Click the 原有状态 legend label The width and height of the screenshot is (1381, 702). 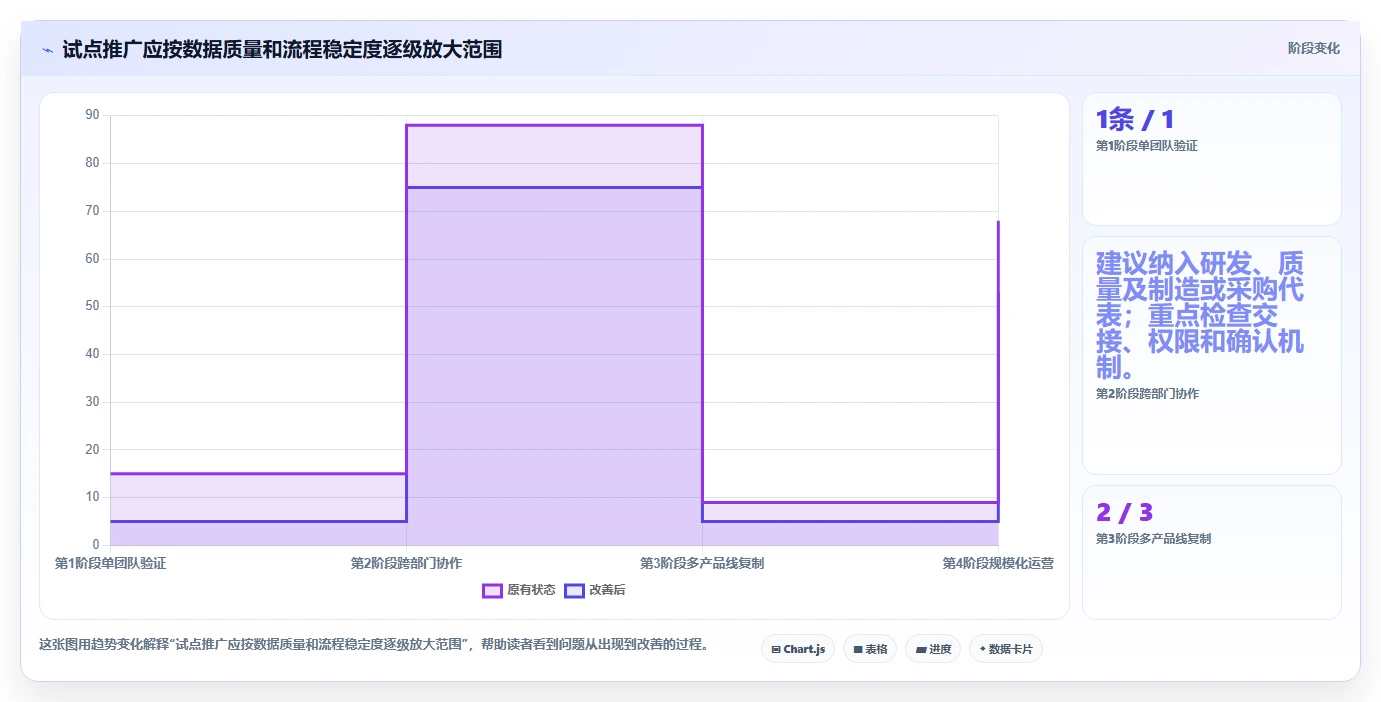coord(531,590)
